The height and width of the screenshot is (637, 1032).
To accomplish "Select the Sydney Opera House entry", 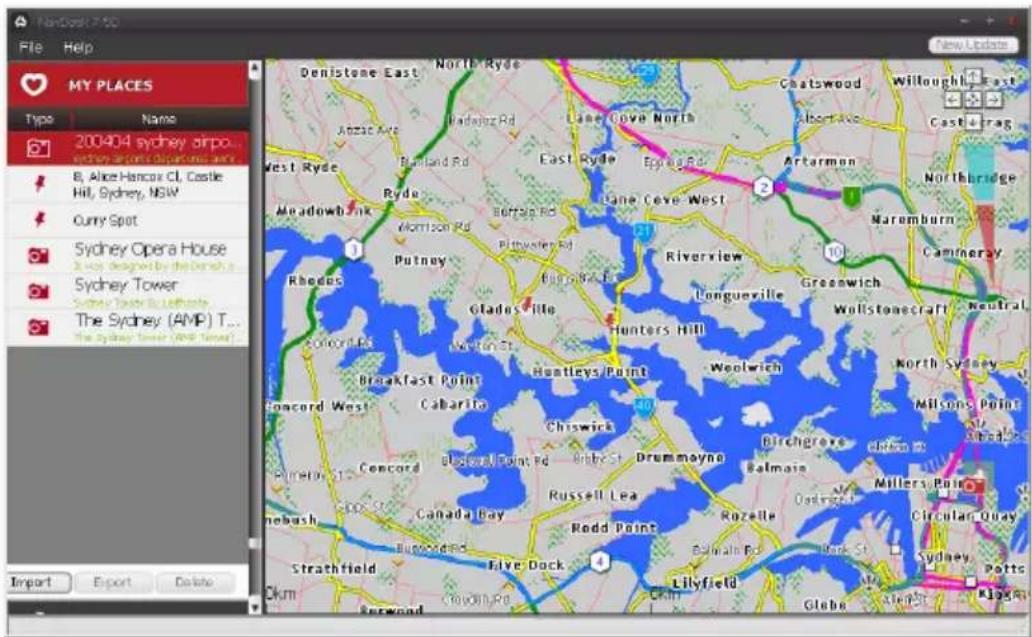I will tap(128, 255).
